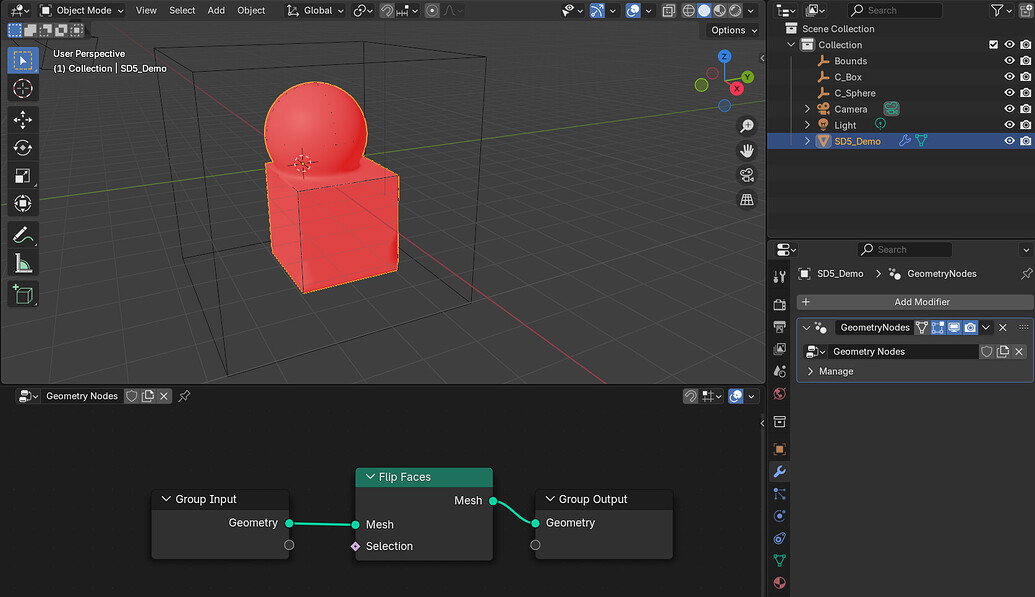Expand the Light outliner row

pyautogui.click(x=807, y=125)
